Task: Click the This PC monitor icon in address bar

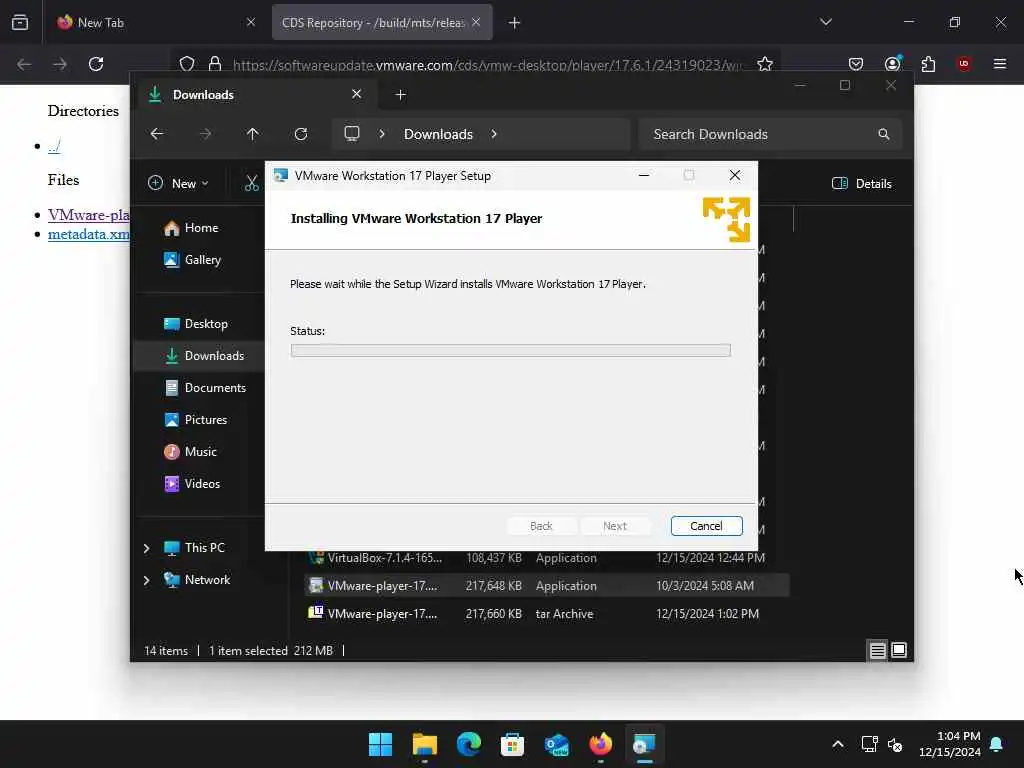Action: point(352,134)
